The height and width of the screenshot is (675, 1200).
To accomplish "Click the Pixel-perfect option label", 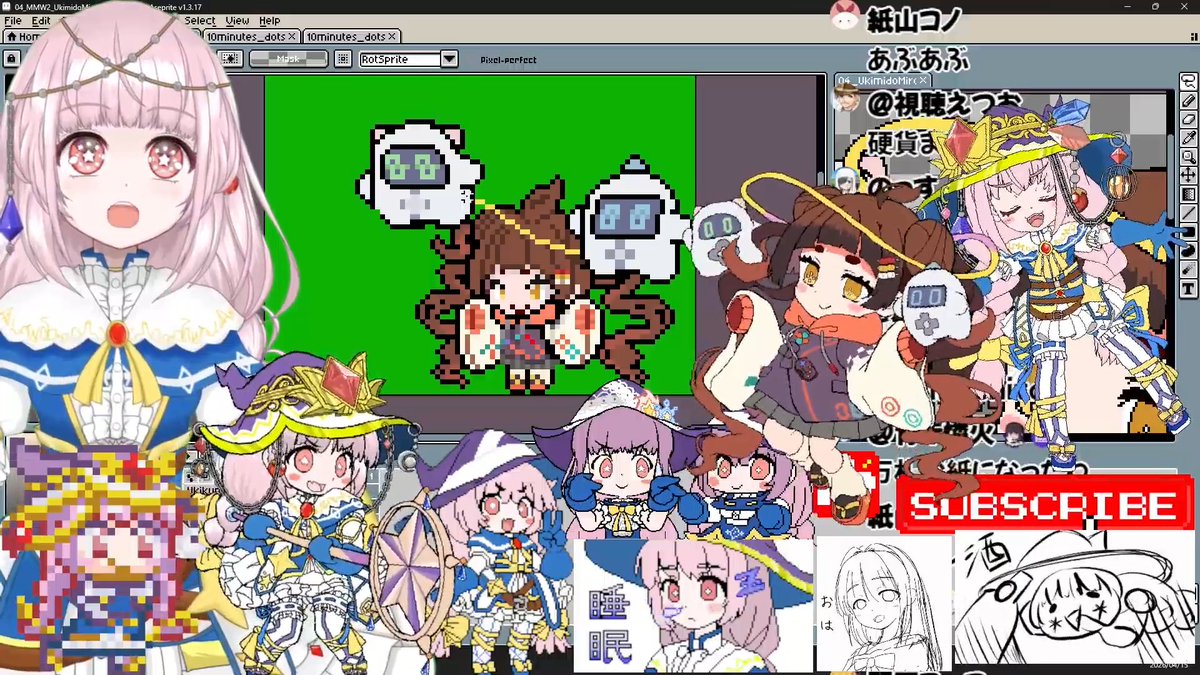I will tap(508, 60).
